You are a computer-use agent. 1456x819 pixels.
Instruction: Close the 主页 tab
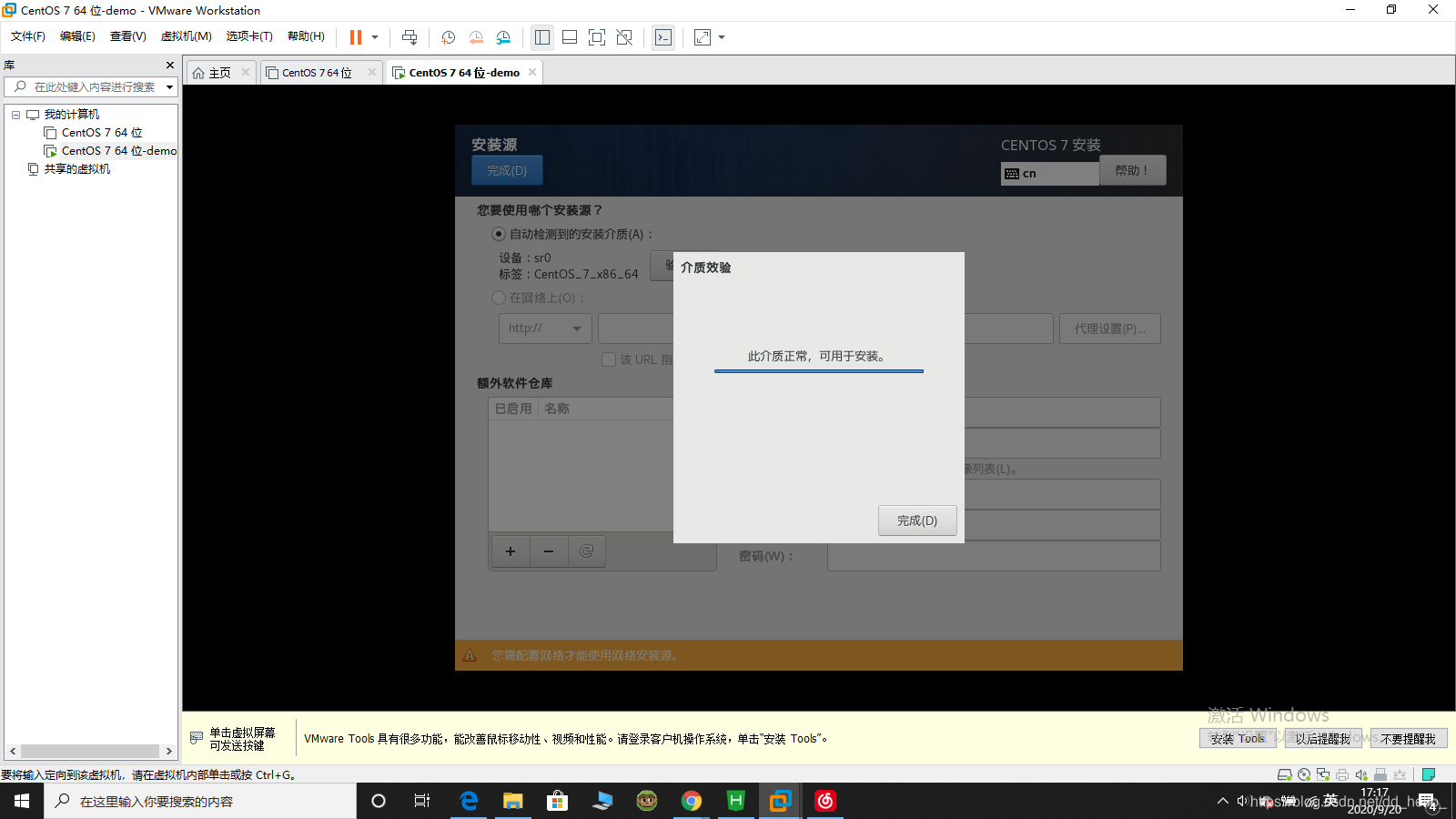point(246,72)
